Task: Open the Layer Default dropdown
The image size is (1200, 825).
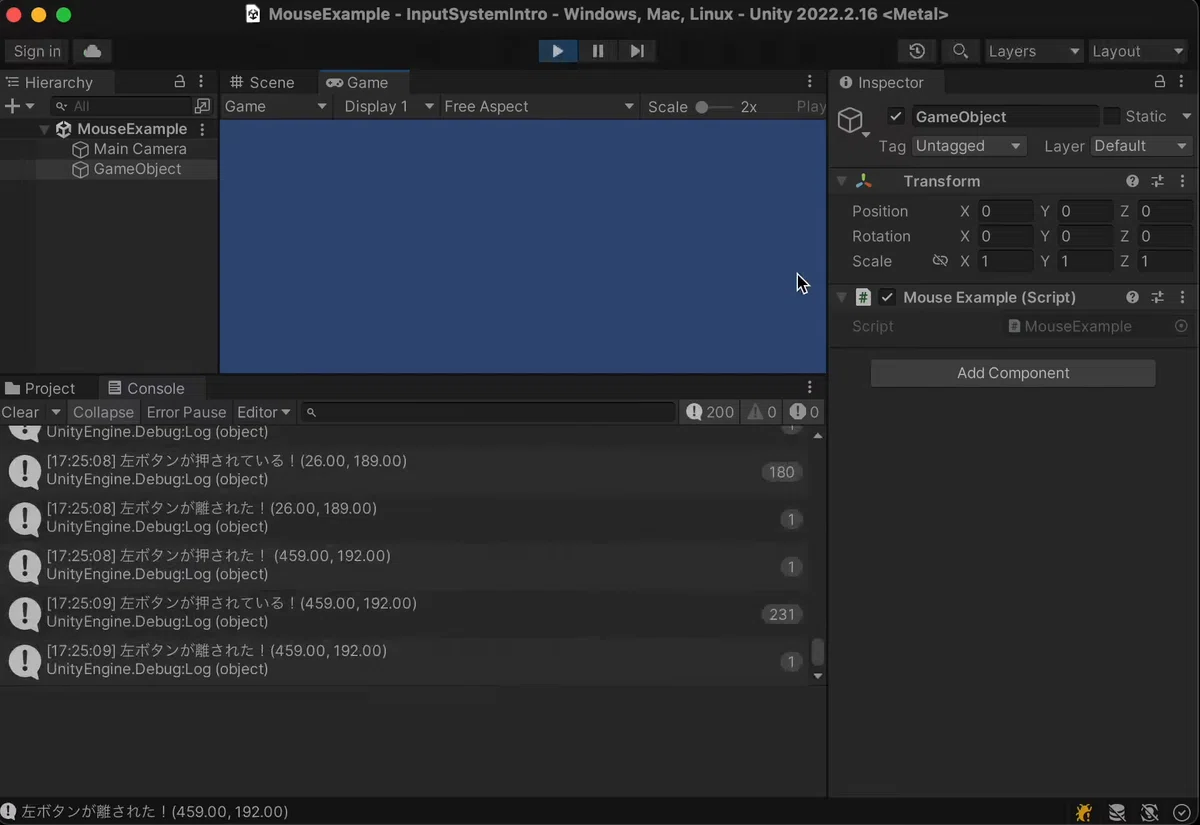Action: click(x=1141, y=146)
